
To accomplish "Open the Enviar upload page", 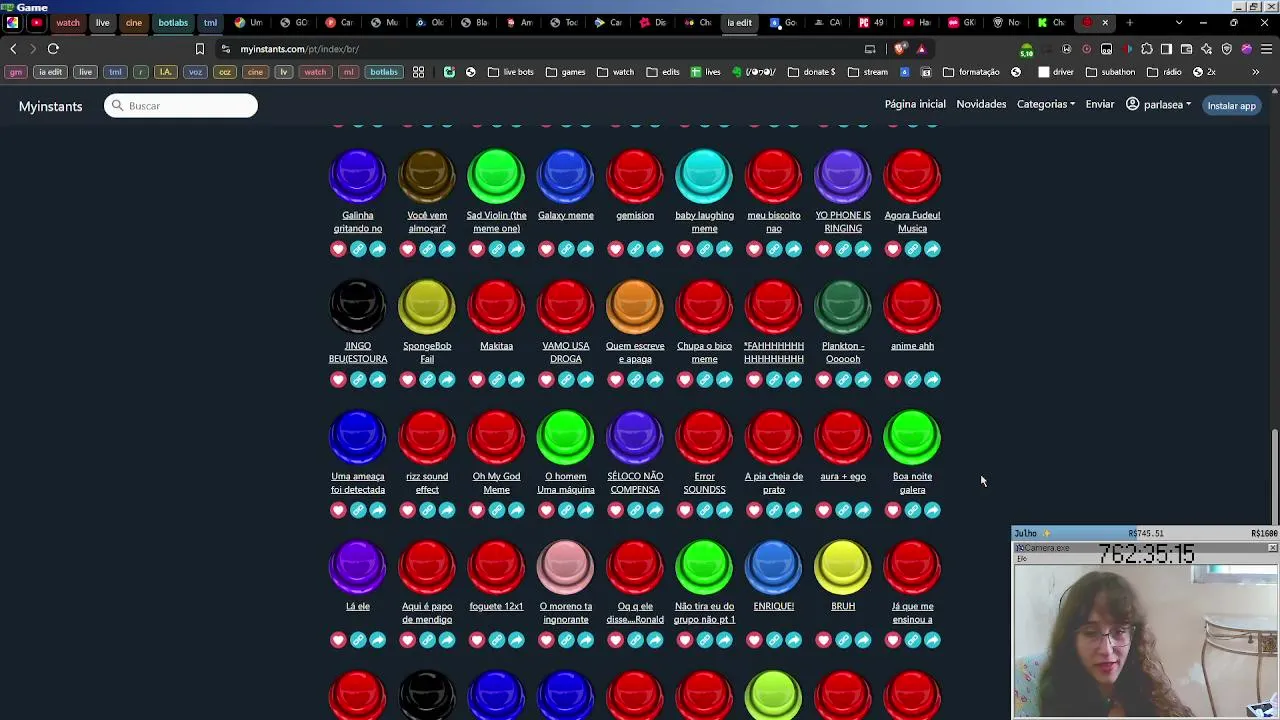I will pos(1100,104).
